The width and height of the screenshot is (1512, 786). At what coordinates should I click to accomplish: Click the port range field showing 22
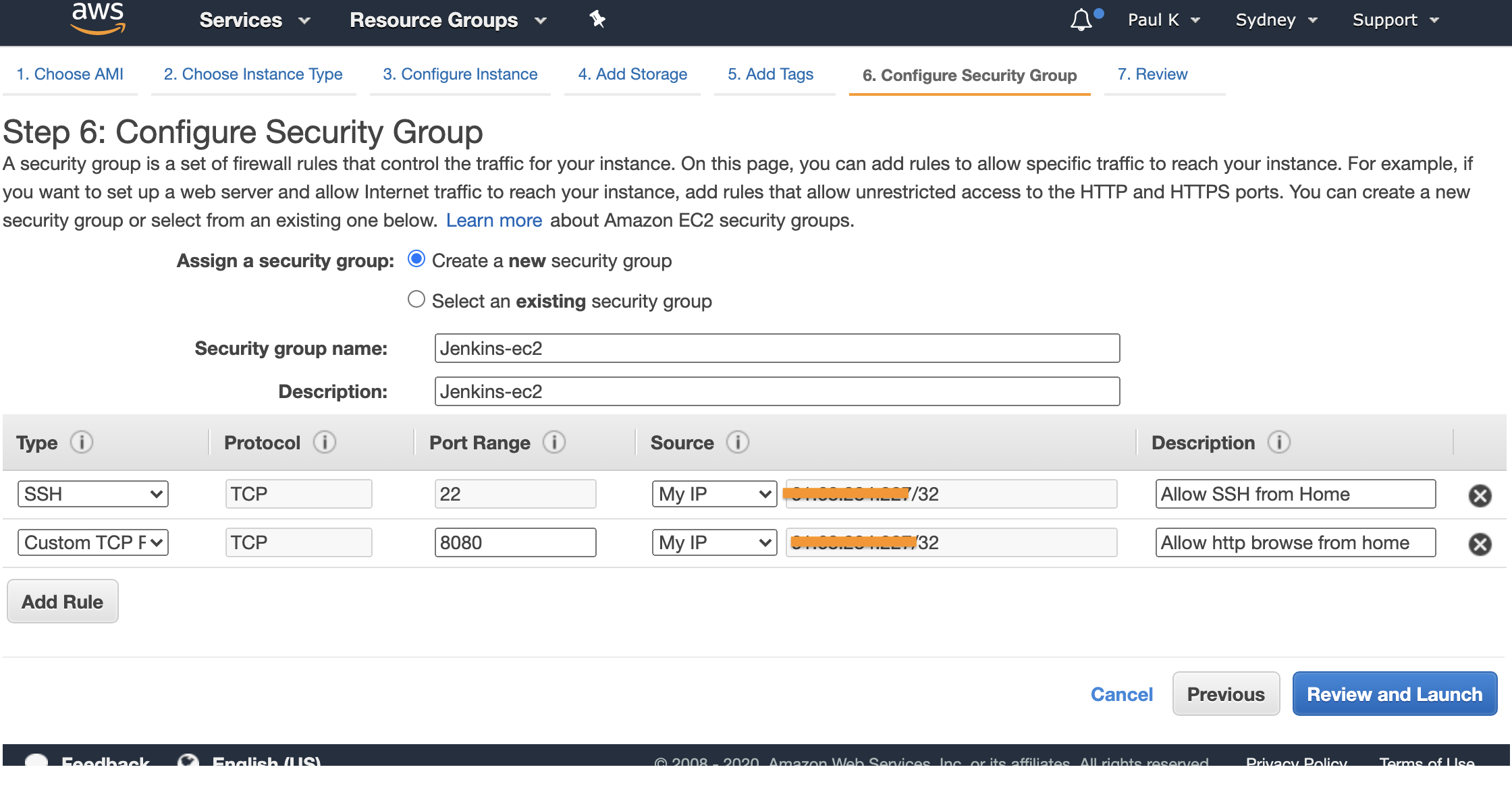515,494
